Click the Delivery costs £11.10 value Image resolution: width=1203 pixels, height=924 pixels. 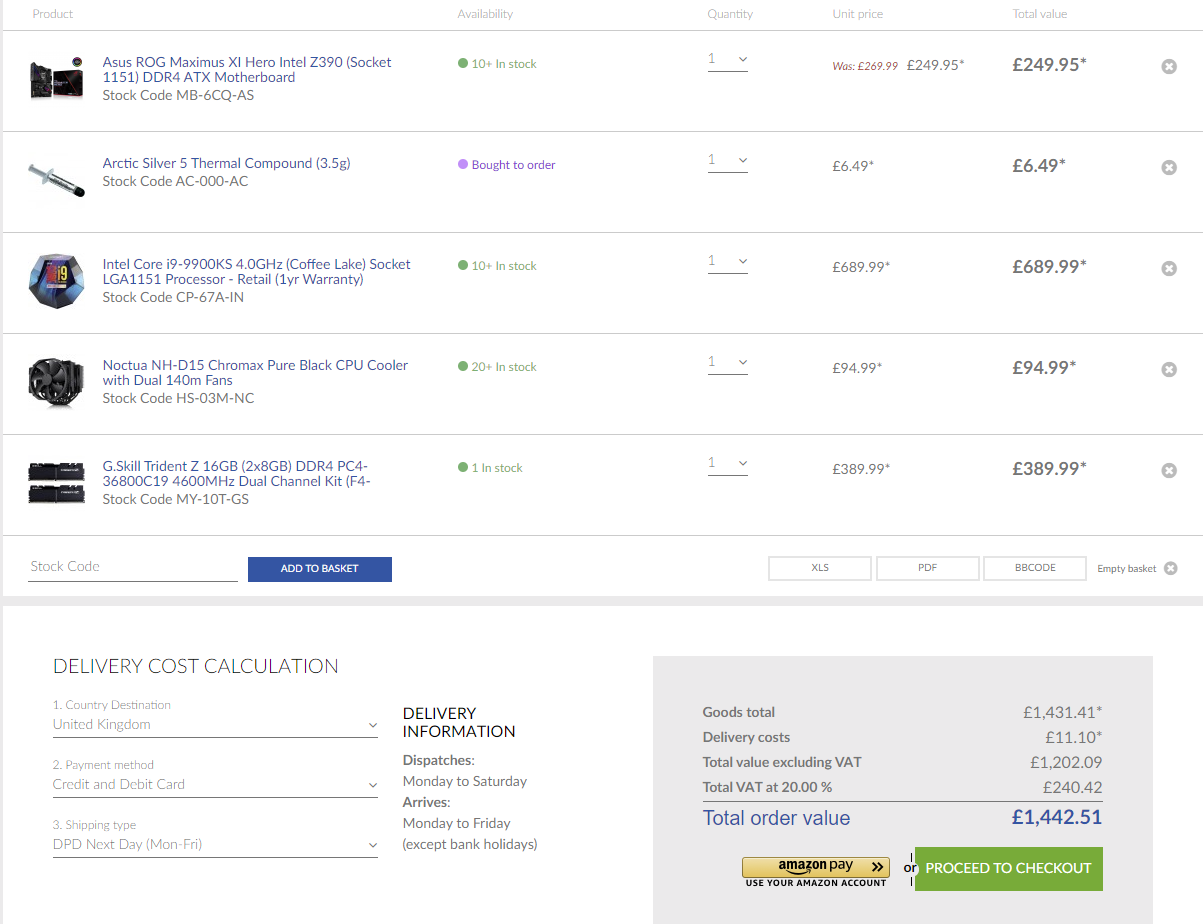[x=1073, y=738]
